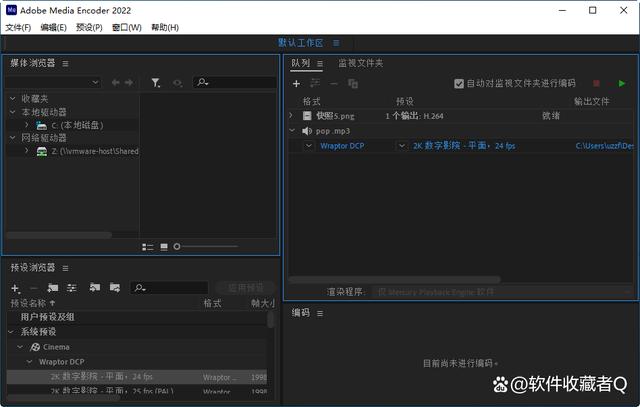This screenshot has width=640, height=407.
Task: Click the add output icon in Queue toolbar
Action: [315, 84]
